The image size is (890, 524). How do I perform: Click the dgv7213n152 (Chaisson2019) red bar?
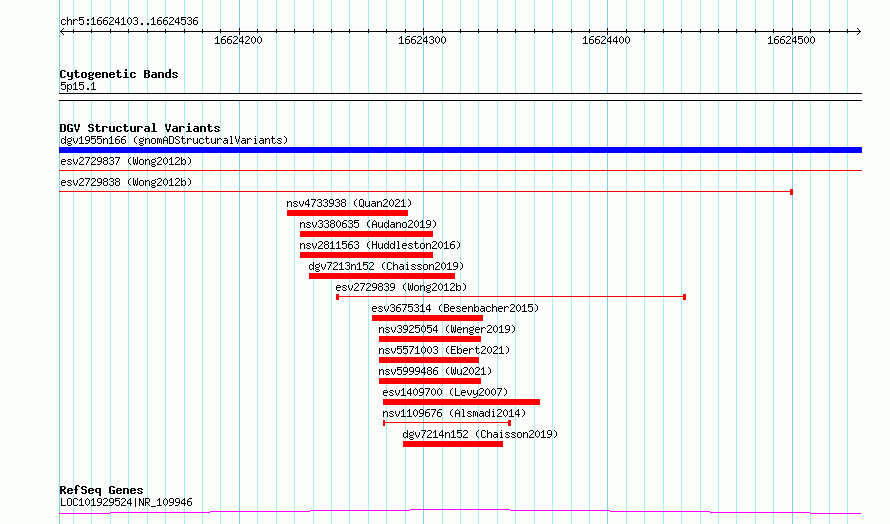click(382, 276)
